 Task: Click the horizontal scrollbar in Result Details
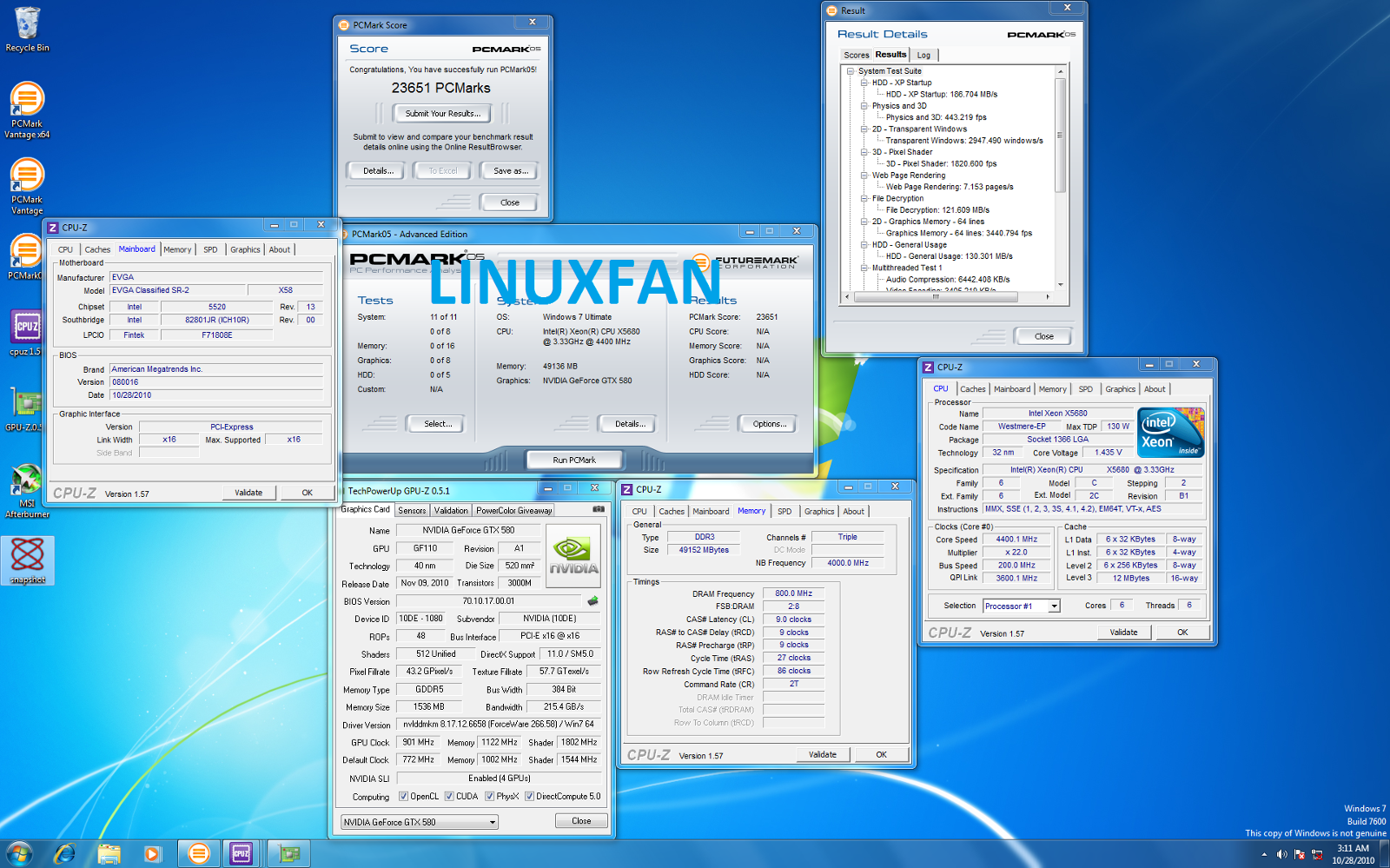click(x=936, y=297)
